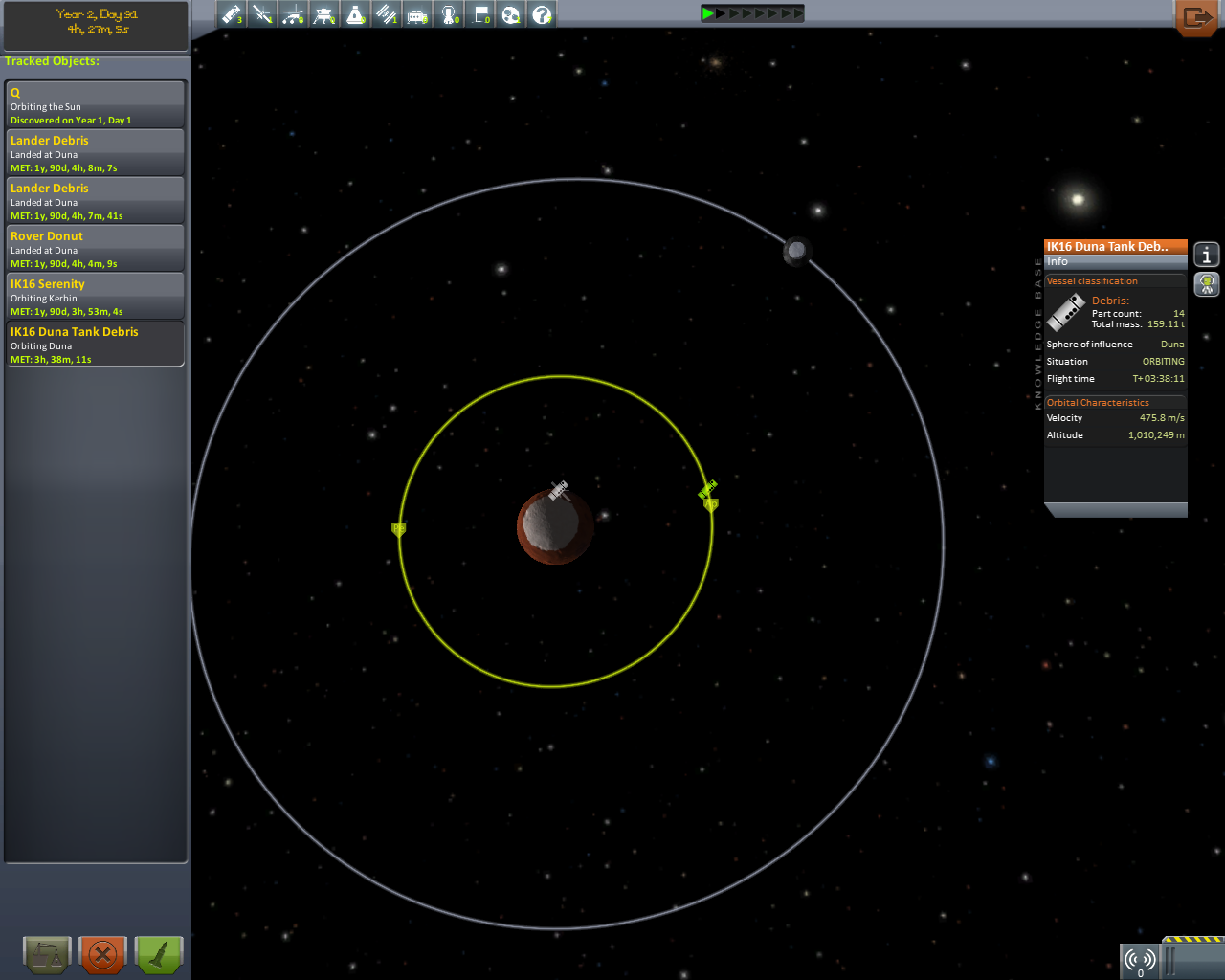Click the Situation value ORBITING

coord(1164,362)
